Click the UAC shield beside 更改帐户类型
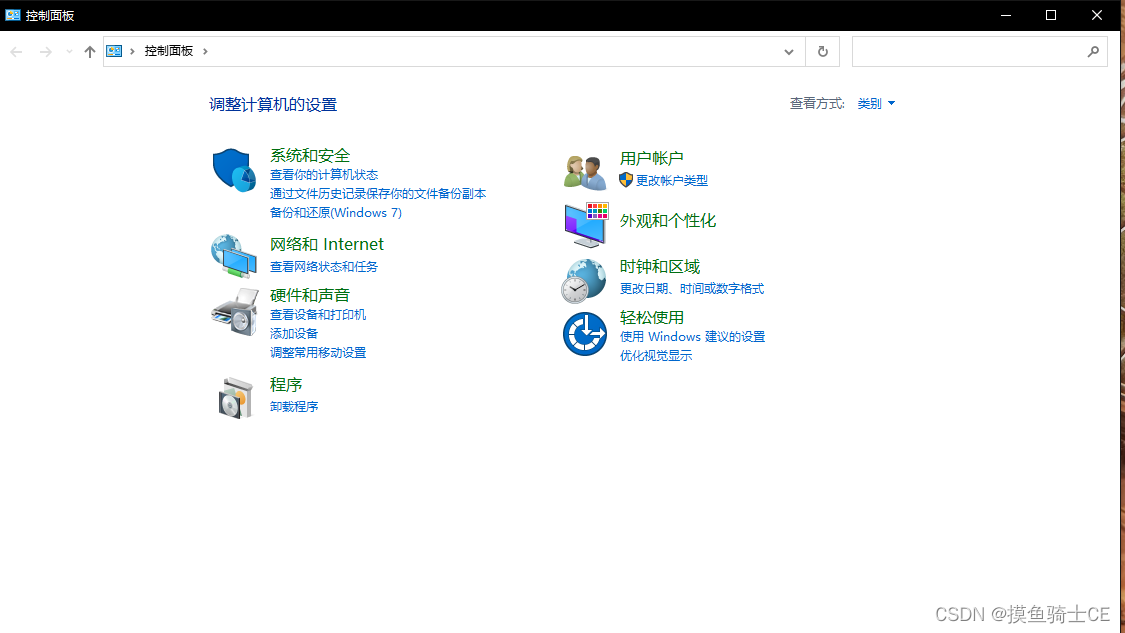 [x=626, y=179]
